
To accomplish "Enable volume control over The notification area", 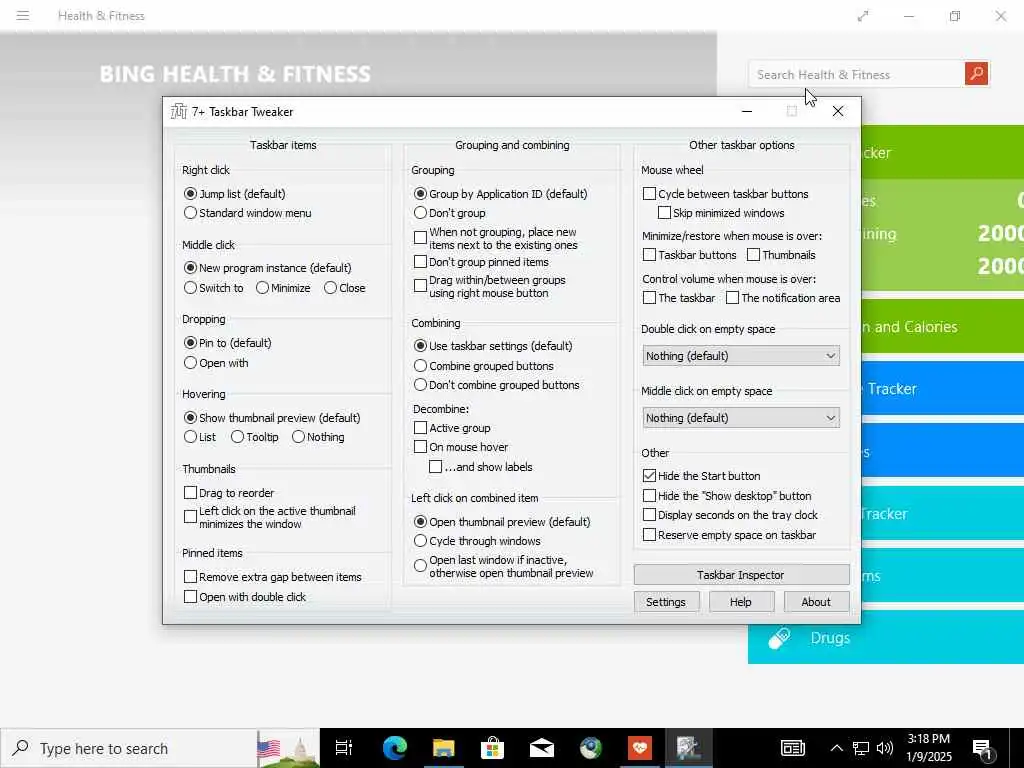I will coord(783,298).
